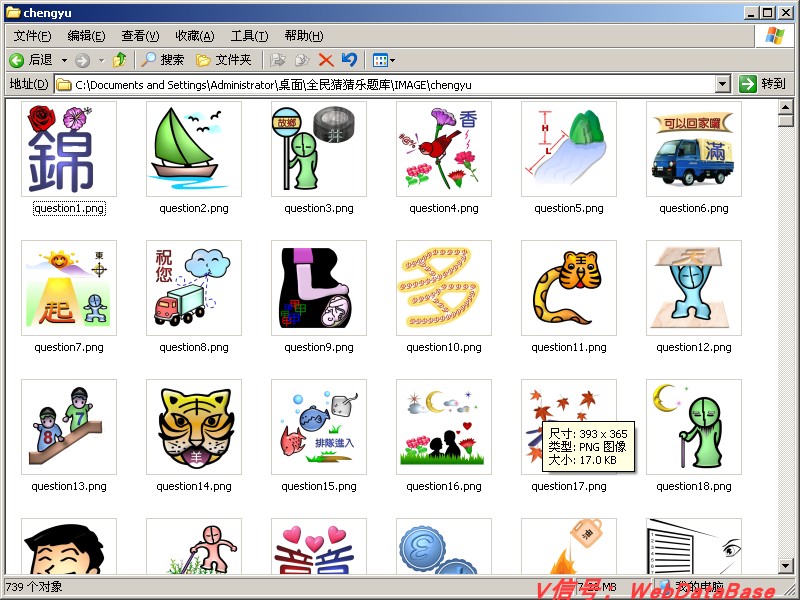Image resolution: width=800 pixels, height=600 pixels.
Task: Select question9.png thumbnail
Action: [x=319, y=288]
